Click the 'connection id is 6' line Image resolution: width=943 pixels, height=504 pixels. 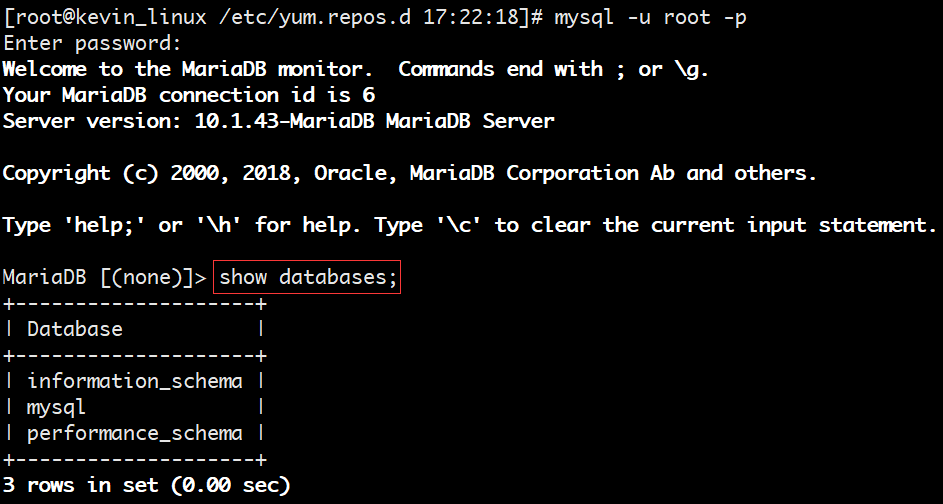pyautogui.click(x=189, y=95)
